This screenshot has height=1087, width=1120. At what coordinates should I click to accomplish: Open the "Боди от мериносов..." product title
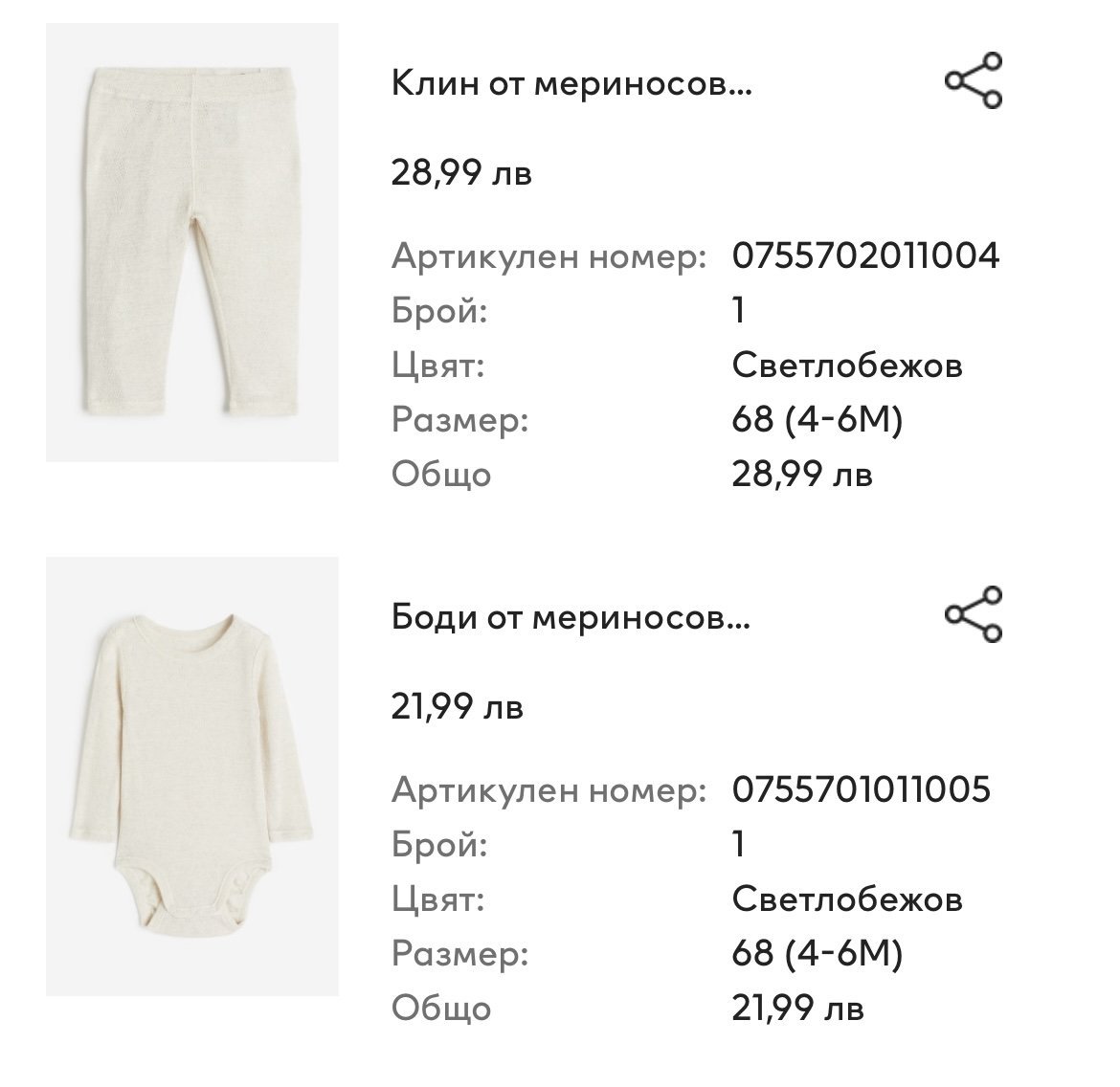point(571,619)
